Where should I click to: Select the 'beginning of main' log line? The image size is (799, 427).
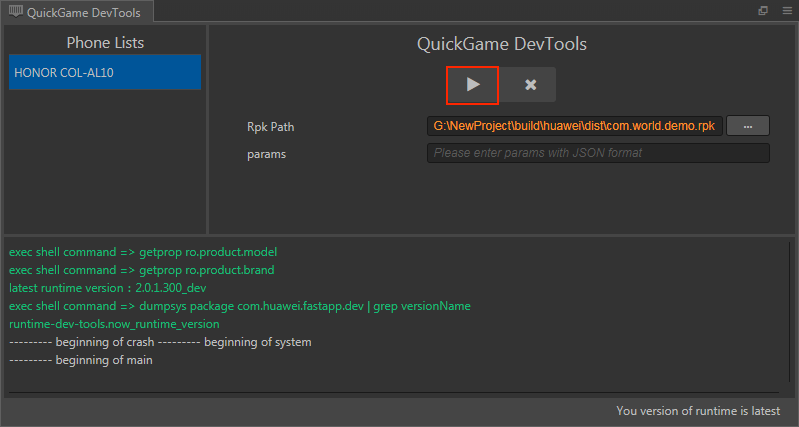tap(81, 360)
